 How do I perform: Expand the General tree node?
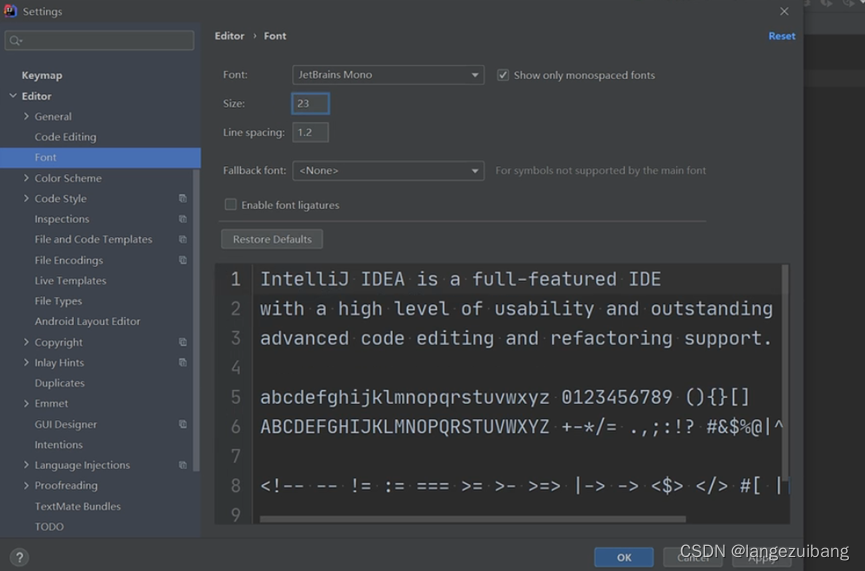pyautogui.click(x=26, y=116)
